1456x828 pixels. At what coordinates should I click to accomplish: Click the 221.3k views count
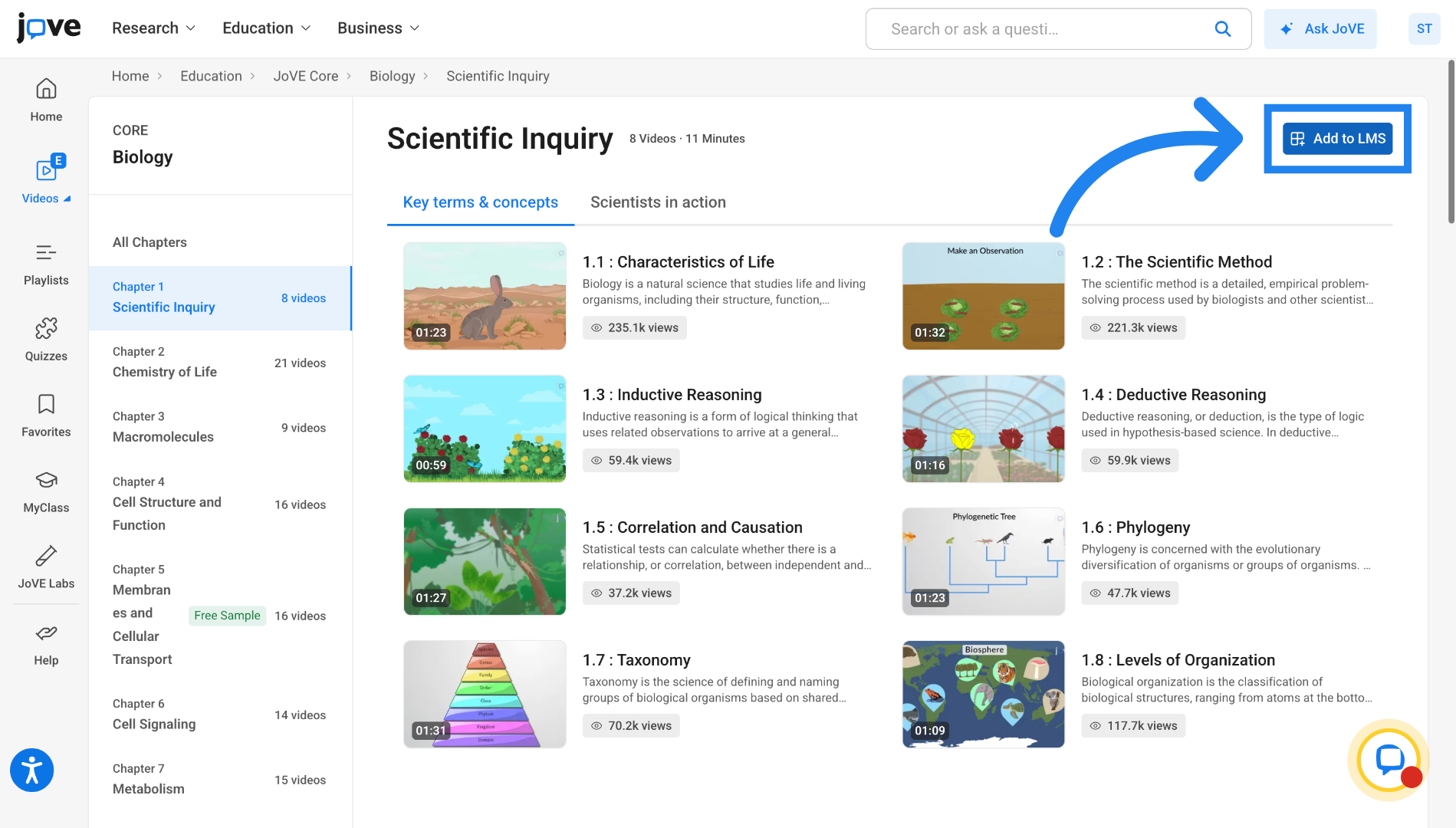(1133, 328)
